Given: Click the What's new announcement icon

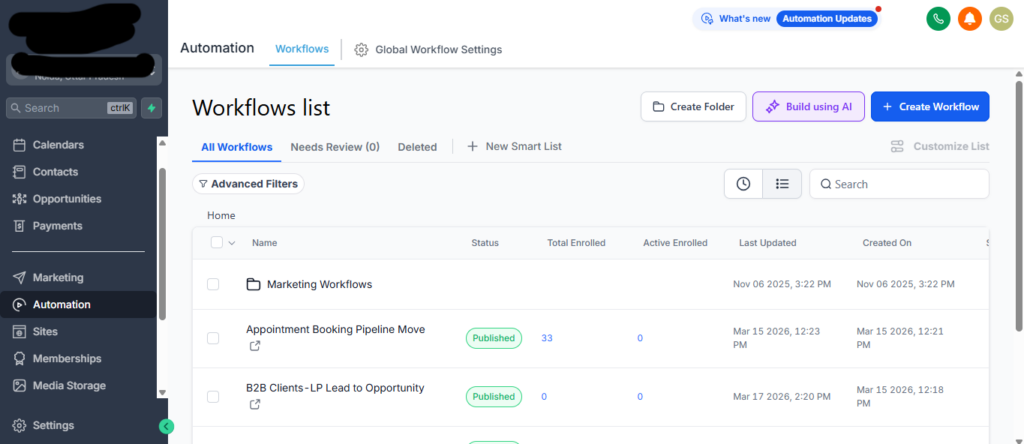Looking at the screenshot, I should pyautogui.click(x=707, y=19).
